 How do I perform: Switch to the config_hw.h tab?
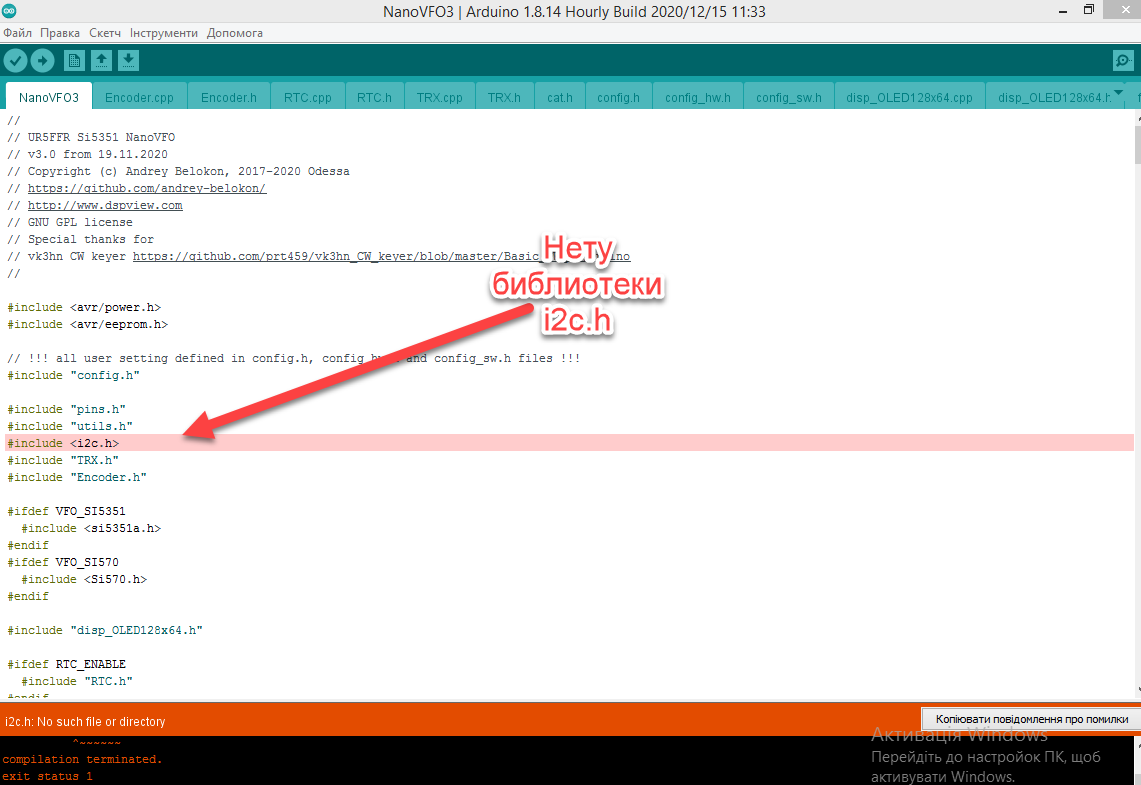[x=697, y=98]
